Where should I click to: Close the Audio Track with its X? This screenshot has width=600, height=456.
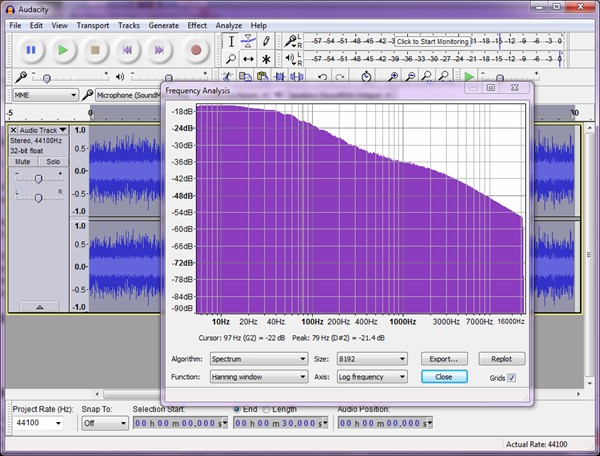[13, 130]
